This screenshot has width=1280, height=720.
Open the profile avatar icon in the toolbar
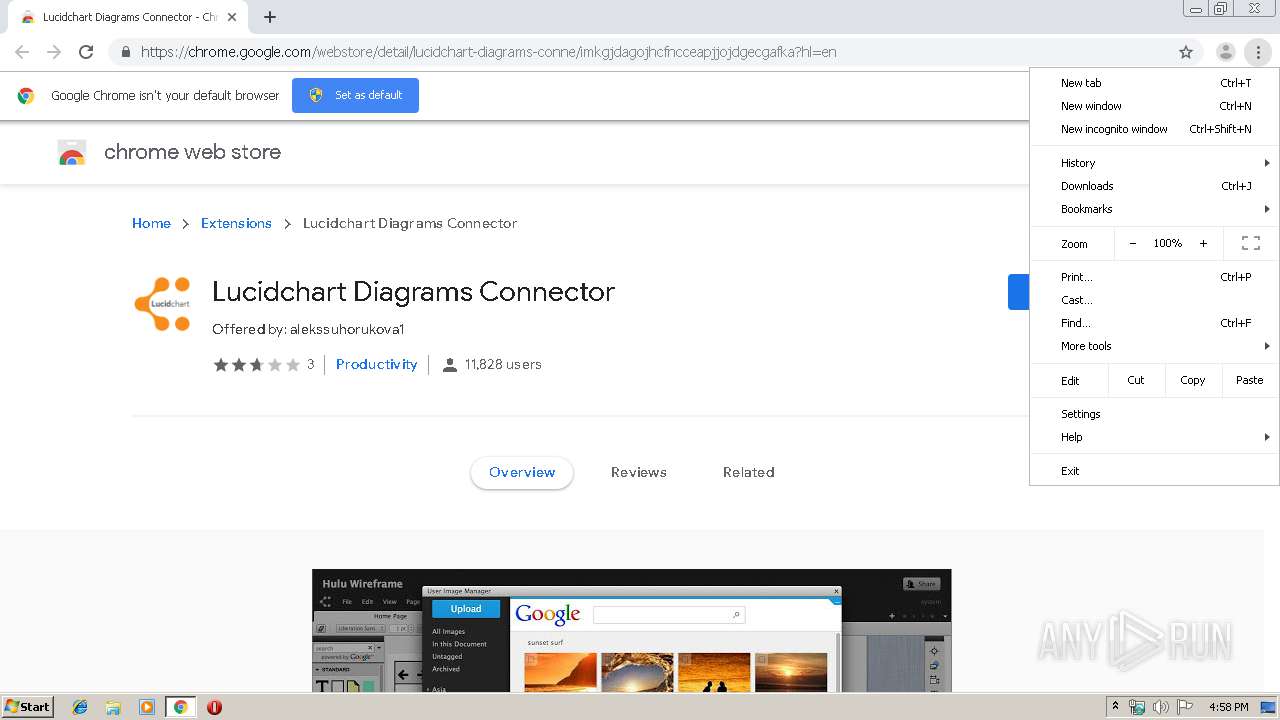coord(1225,52)
